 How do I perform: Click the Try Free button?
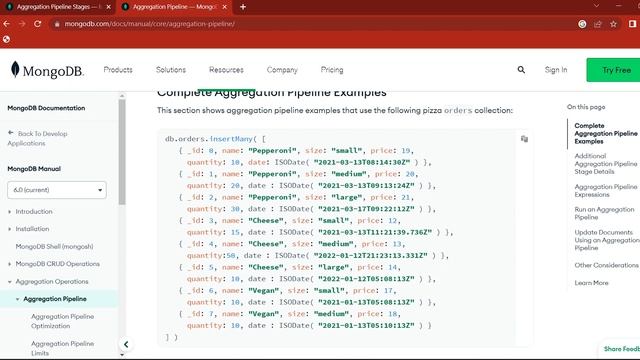[613, 70]
